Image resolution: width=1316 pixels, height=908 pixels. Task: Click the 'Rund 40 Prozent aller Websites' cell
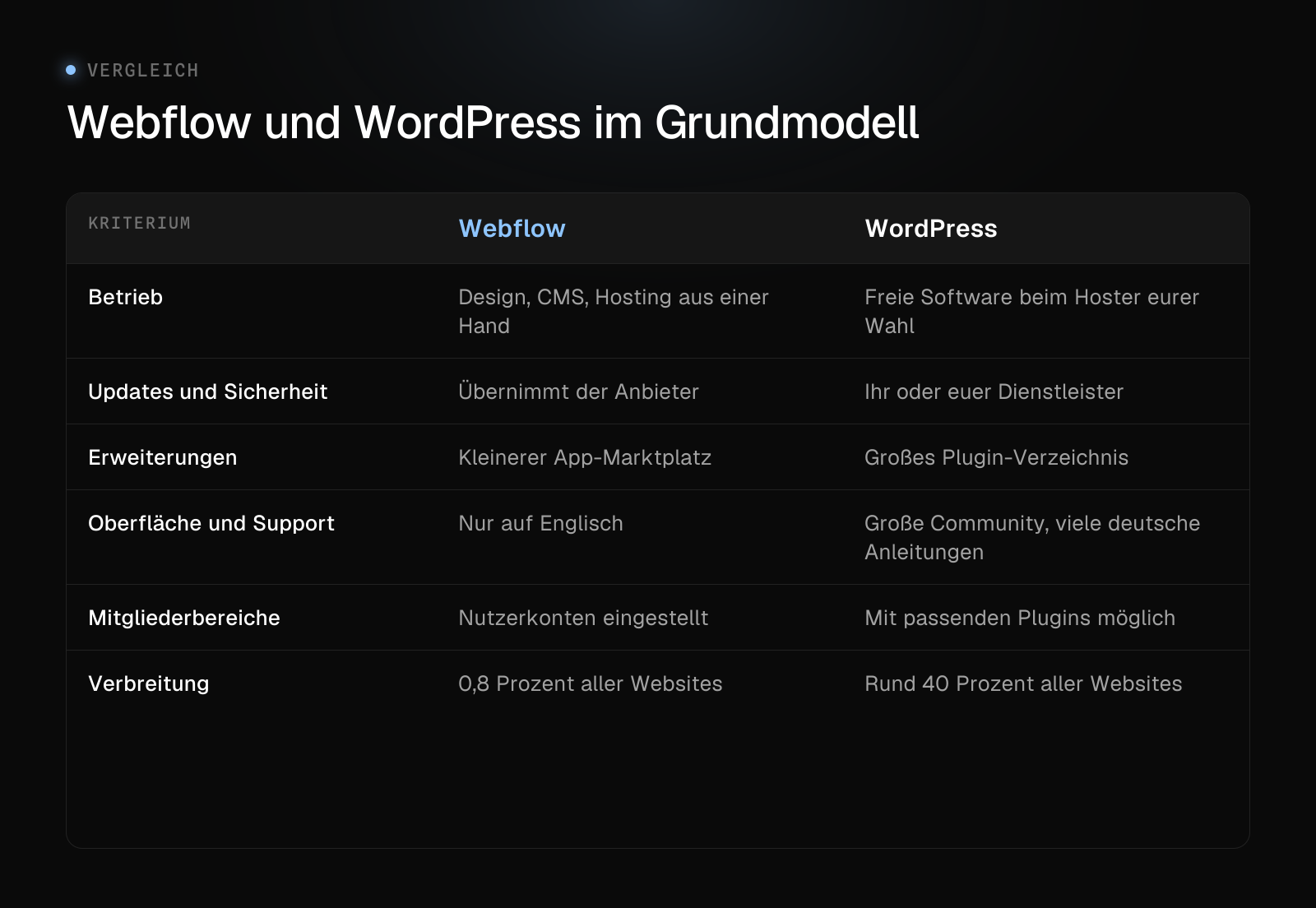(1023, 683)
